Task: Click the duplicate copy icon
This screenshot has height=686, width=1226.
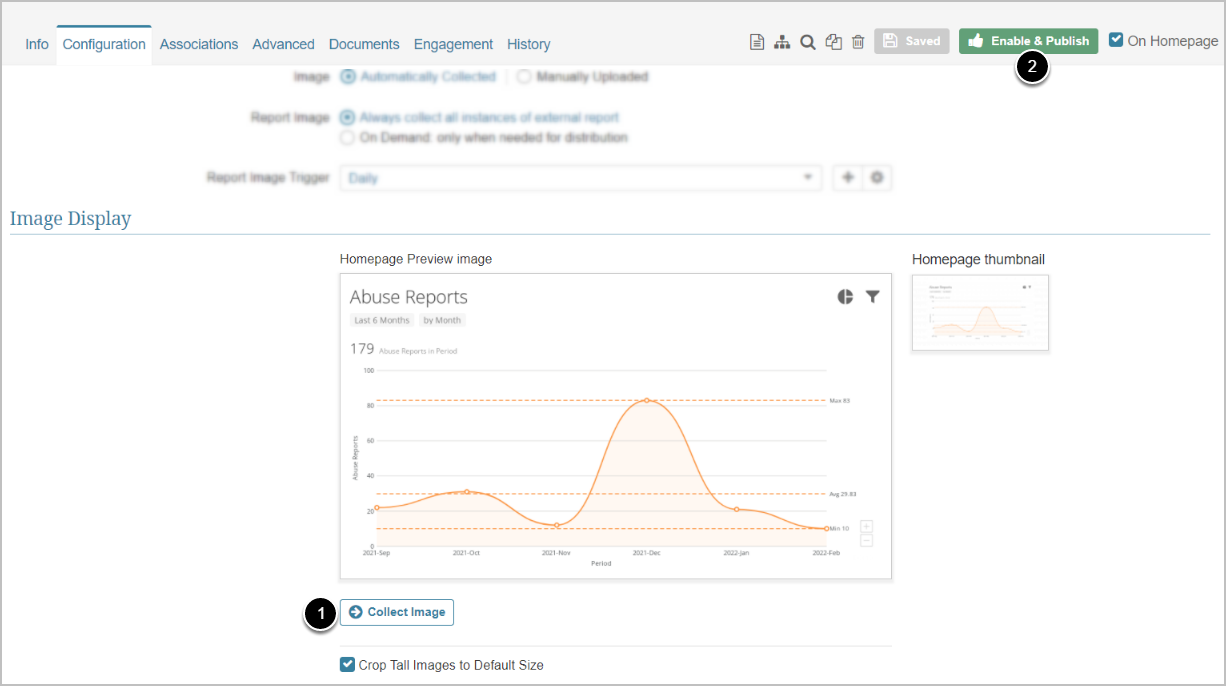Action: click(833, 42)
